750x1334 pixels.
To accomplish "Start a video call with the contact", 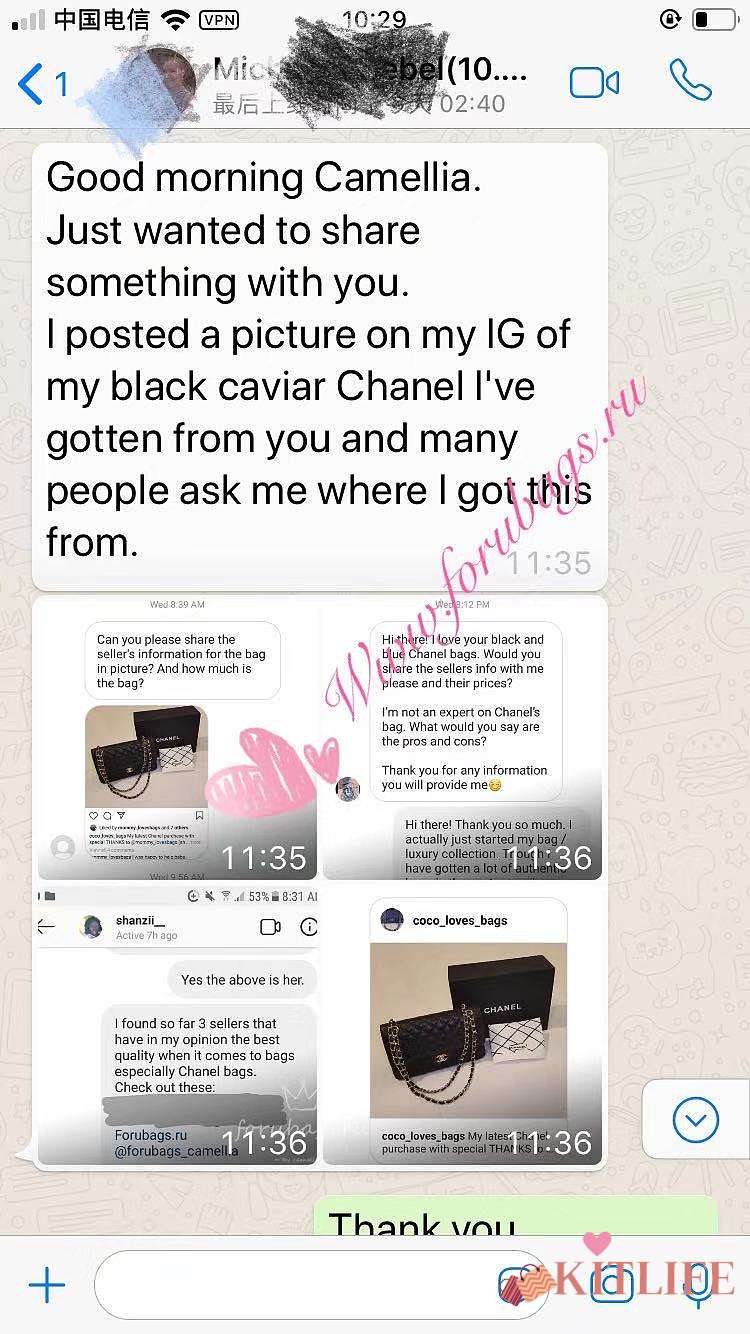I will pos(595,82).
